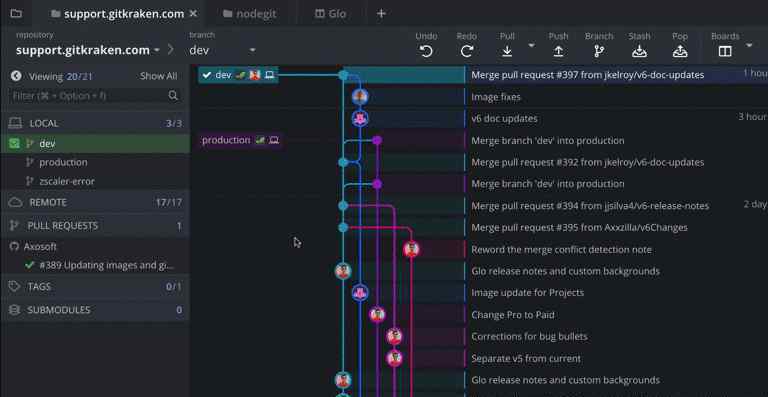Click the avatar on Image update for Projects commit
The height and width of the screenshot is (397, 768).
tap(360, 293)
